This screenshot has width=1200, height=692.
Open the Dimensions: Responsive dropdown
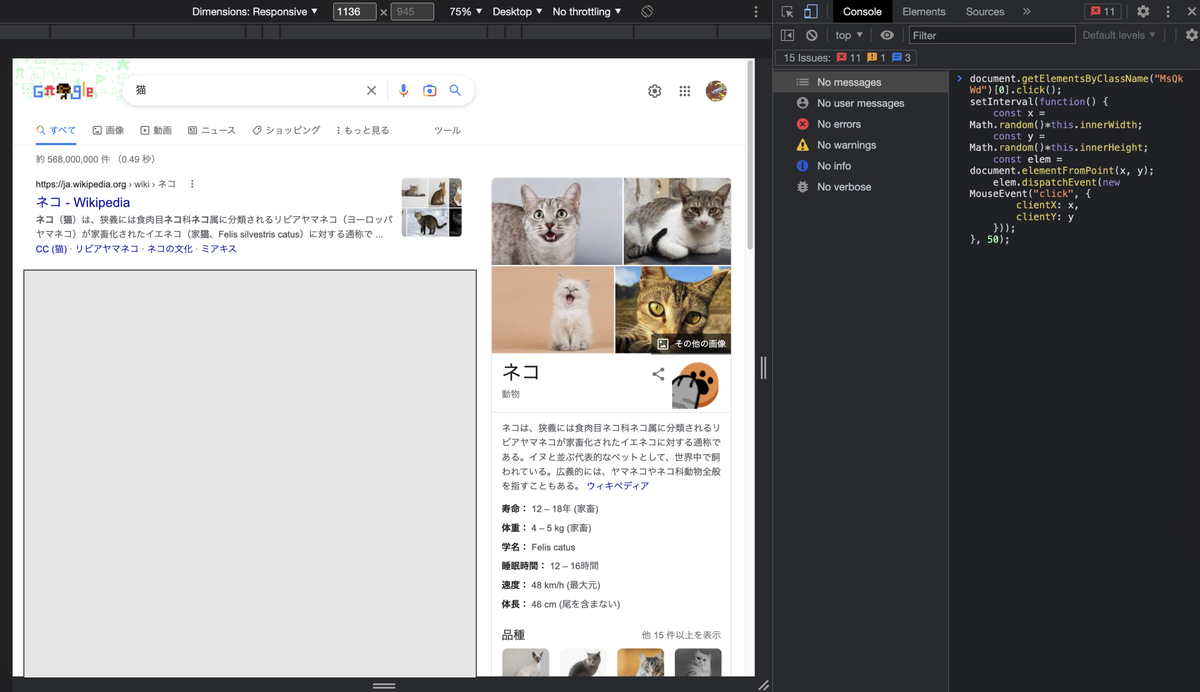255,12
